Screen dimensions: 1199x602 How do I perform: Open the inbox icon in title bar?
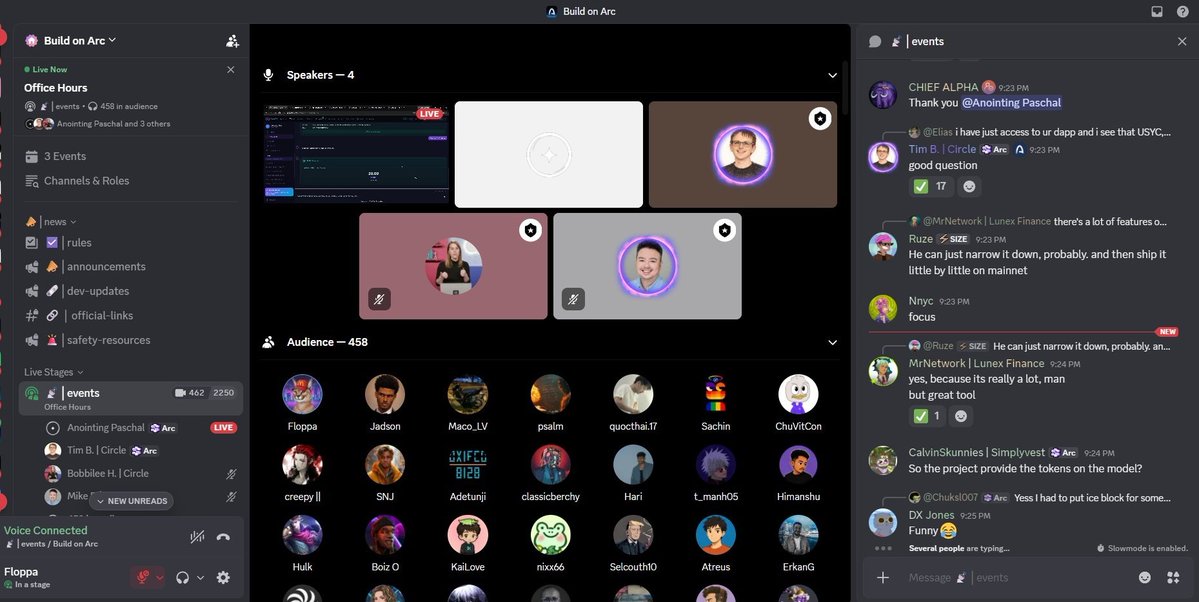tap(1157, 11)
